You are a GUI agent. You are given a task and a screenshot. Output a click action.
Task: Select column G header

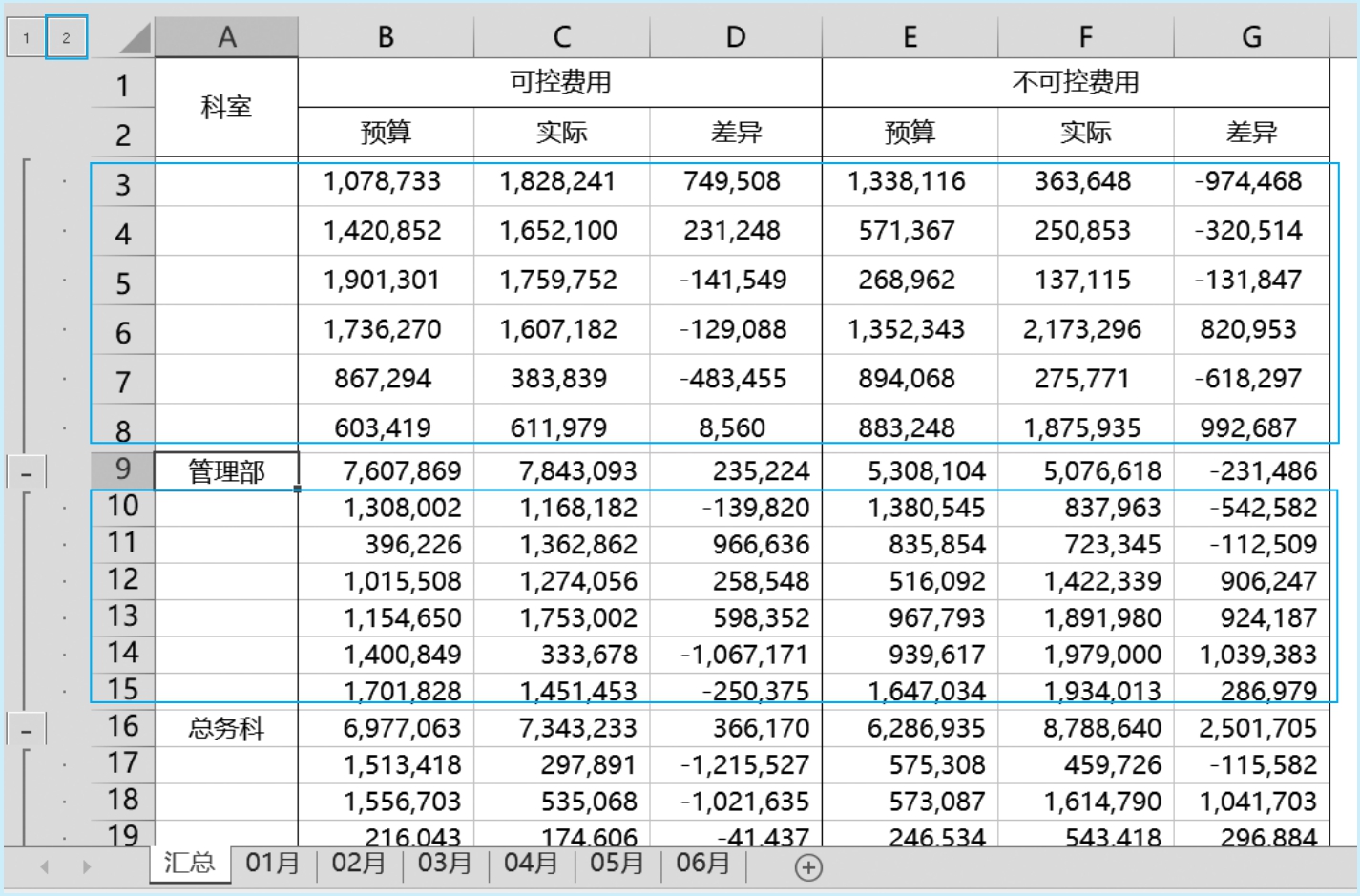(x=1251, y=38)
